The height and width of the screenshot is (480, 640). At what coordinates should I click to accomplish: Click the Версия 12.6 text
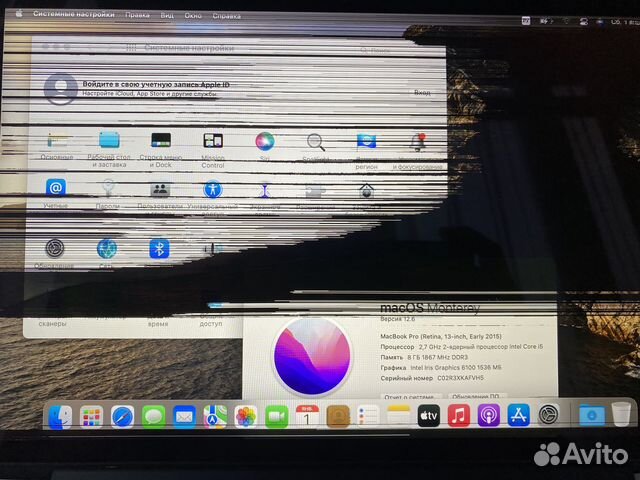click(x=398, y=319)
